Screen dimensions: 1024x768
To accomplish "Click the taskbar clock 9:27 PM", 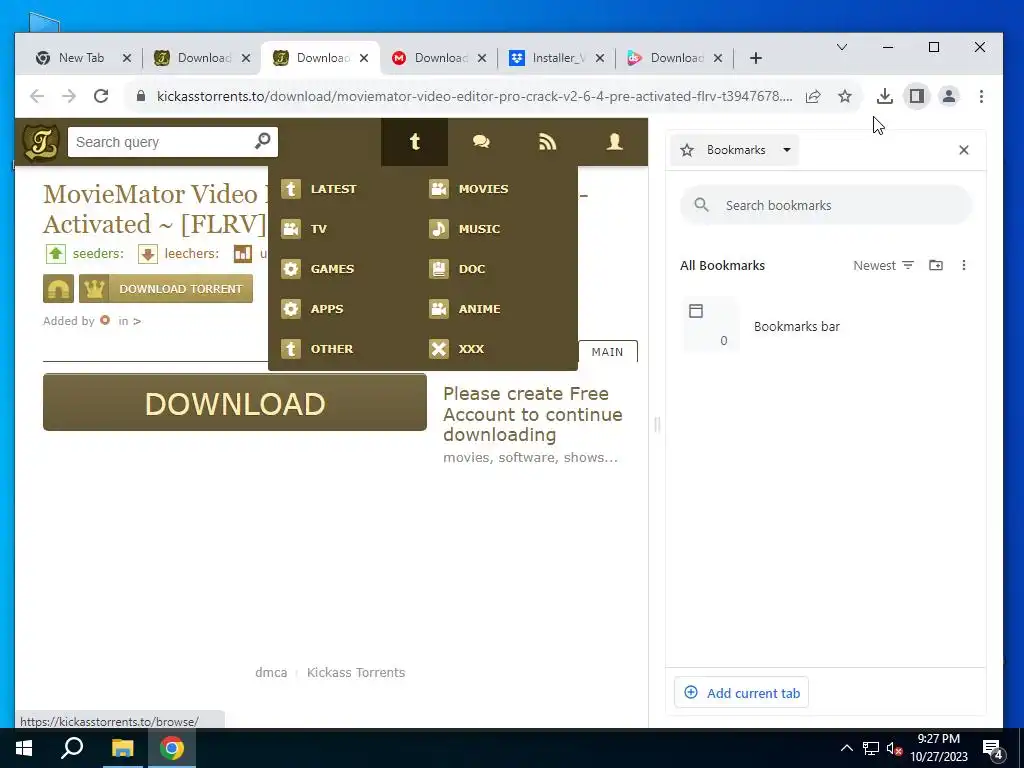I will point(938,748).
